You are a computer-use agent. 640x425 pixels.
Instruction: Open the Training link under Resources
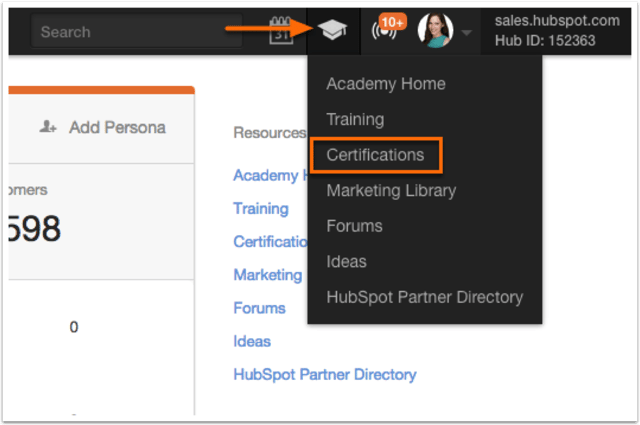point(261,209)
